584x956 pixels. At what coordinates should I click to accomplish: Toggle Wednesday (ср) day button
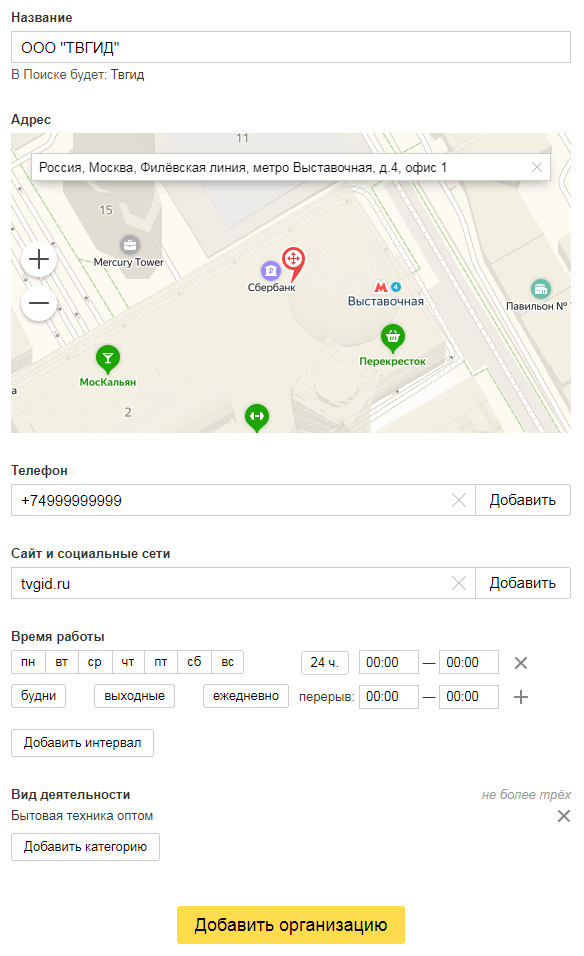94,662
